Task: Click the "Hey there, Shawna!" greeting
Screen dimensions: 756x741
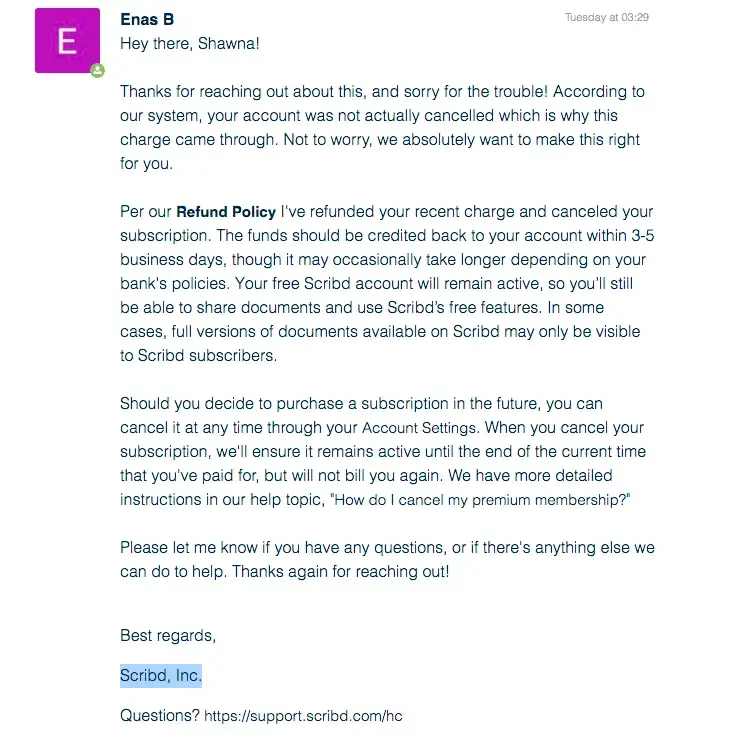Action: (191, 44)
